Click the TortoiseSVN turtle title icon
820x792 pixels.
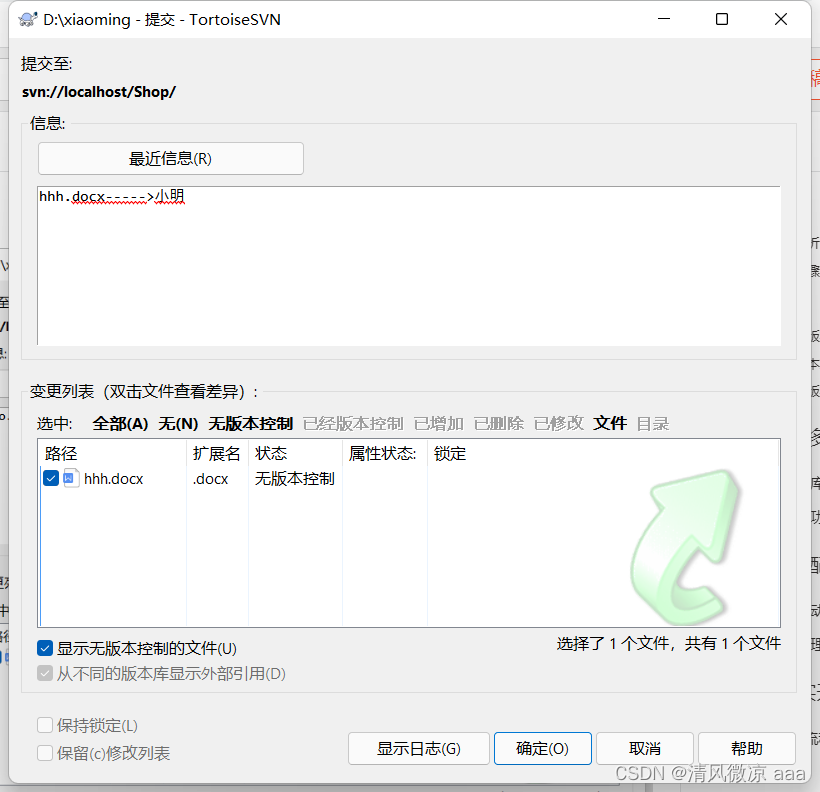click(x=28, y=19)
